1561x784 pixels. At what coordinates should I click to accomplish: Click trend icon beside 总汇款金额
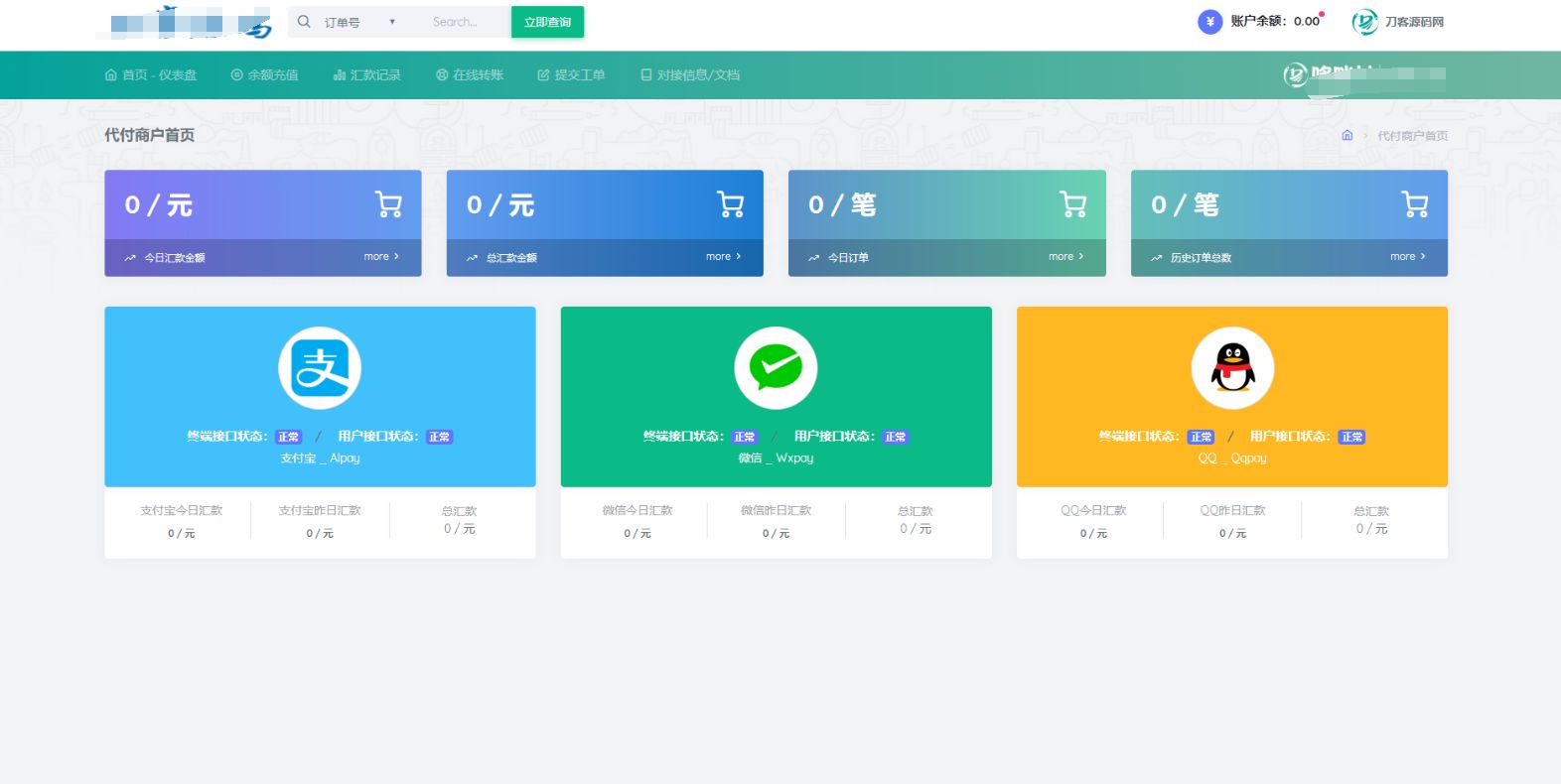[x=472, y=258]
